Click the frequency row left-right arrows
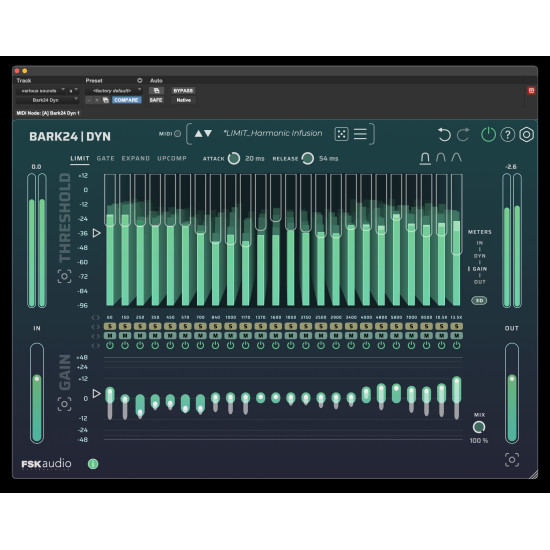The image size is (550, 550). [x=96, y=318]
